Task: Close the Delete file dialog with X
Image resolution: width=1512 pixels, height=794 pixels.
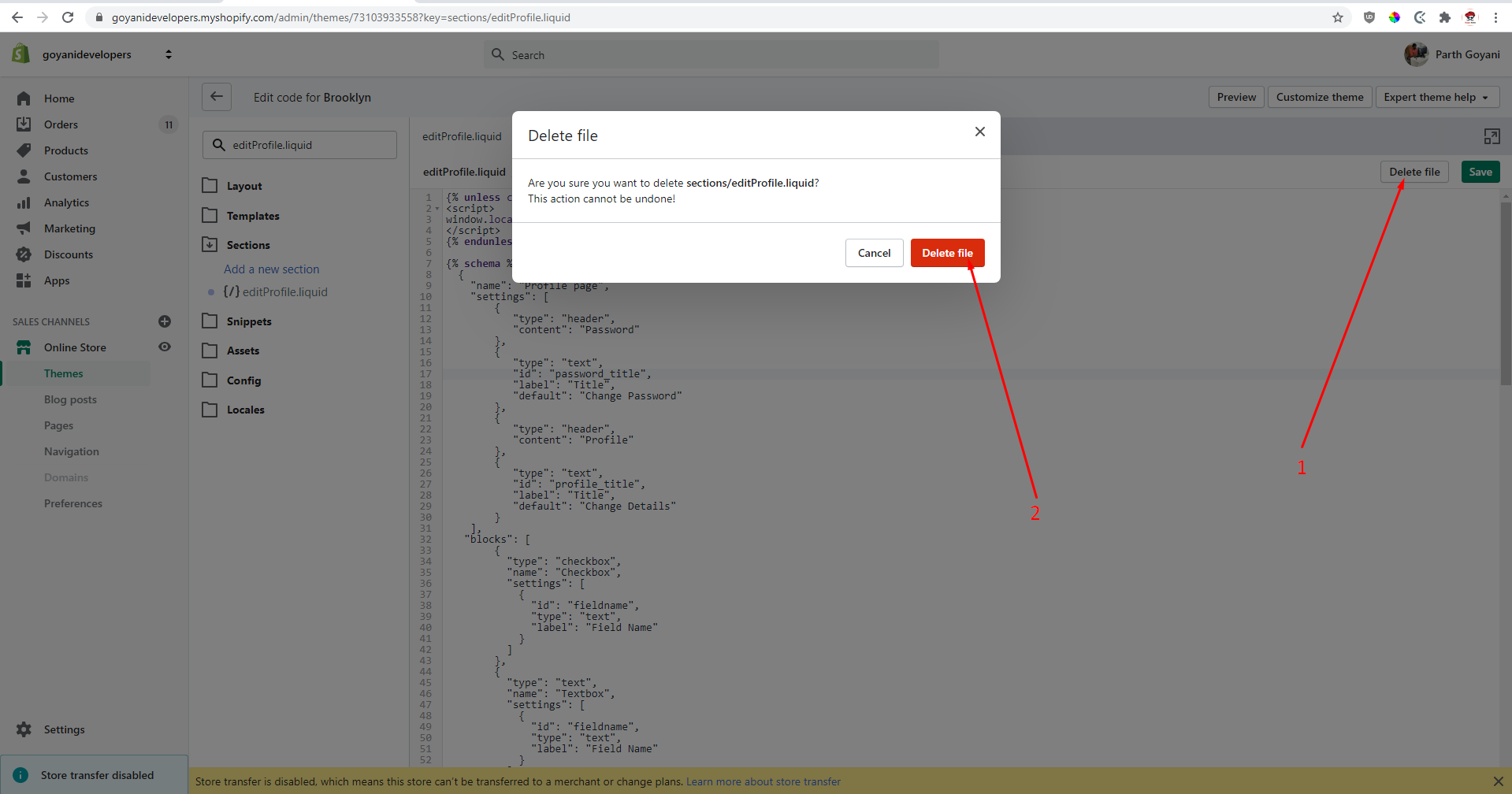Action: [980, 132]
